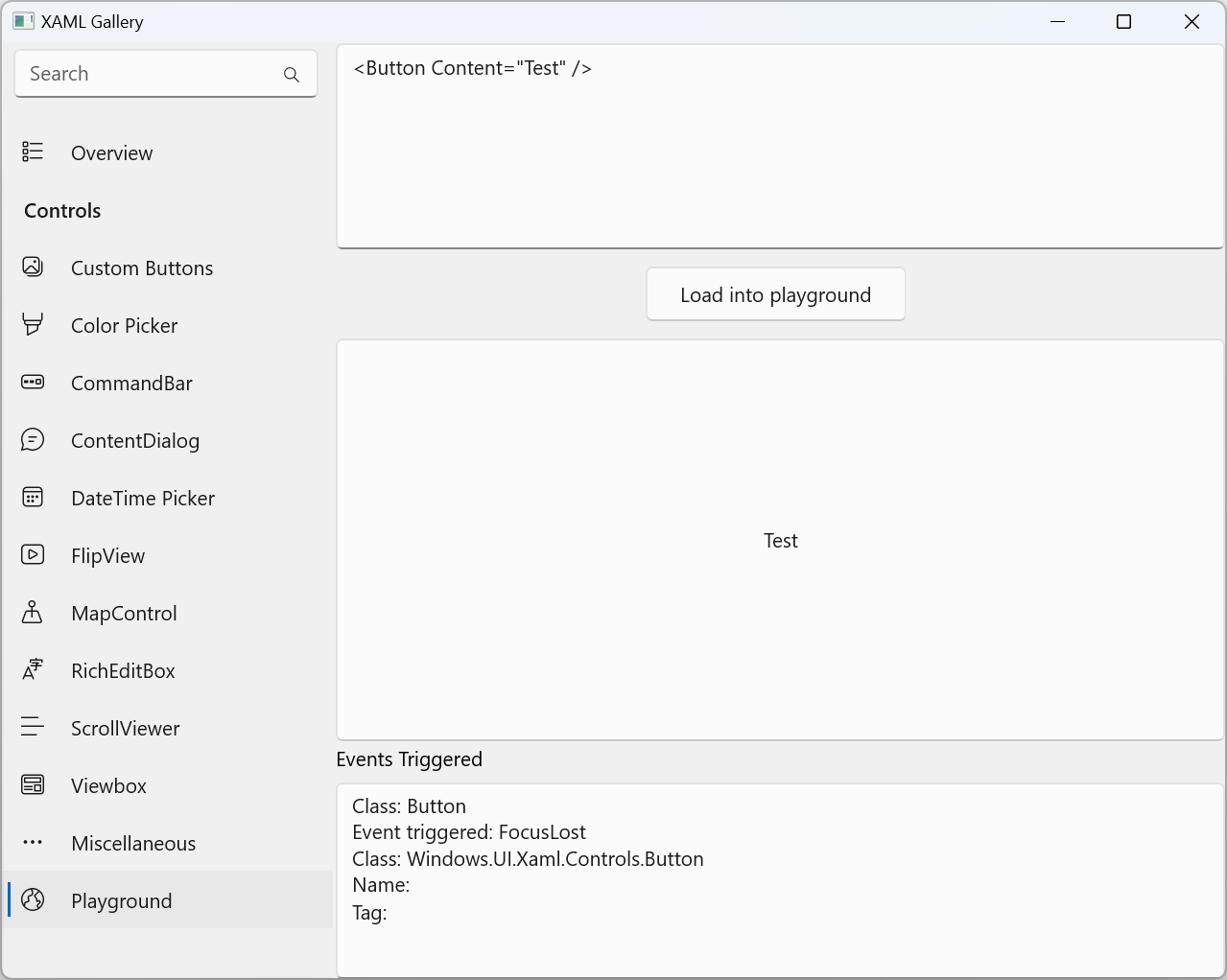Select the Playground globe icon
This screenshot has height=980, width=1227.
(32, 899)
